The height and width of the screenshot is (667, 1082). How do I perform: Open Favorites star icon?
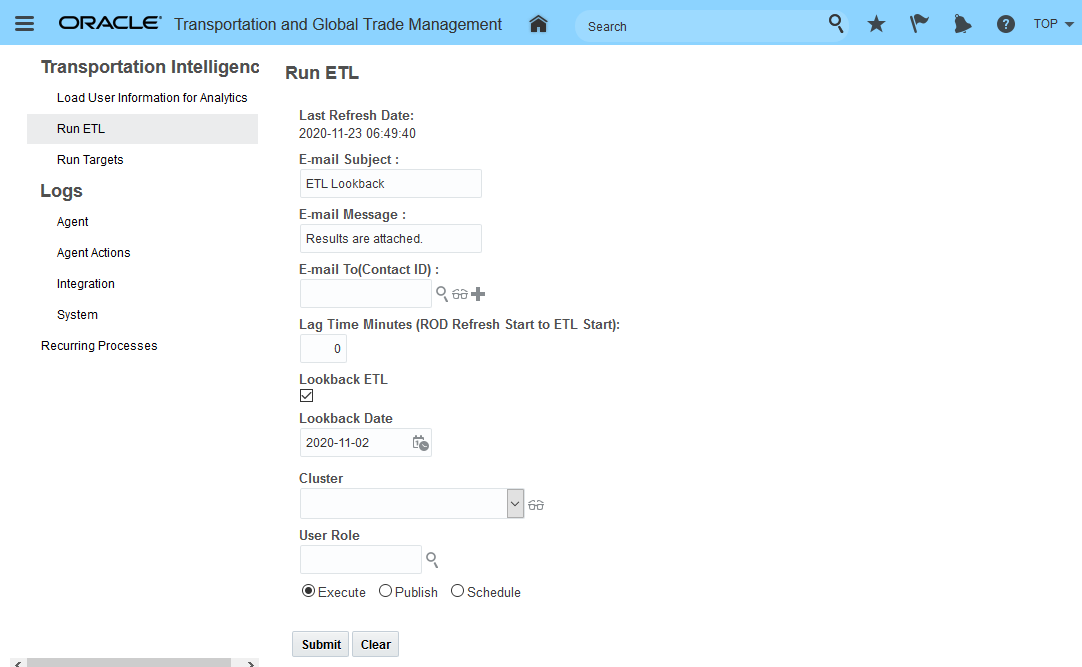coord(876,24)
